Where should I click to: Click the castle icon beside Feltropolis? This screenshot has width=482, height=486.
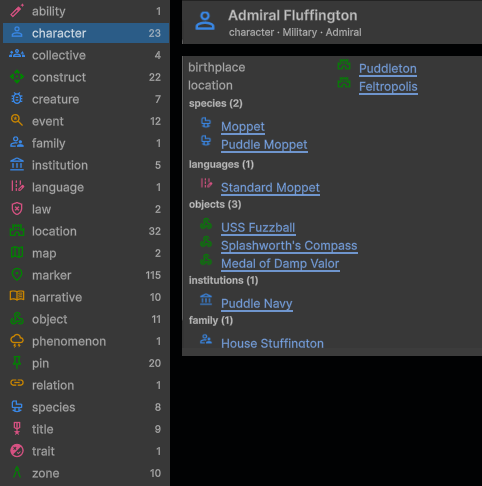[x=344, y=83]
